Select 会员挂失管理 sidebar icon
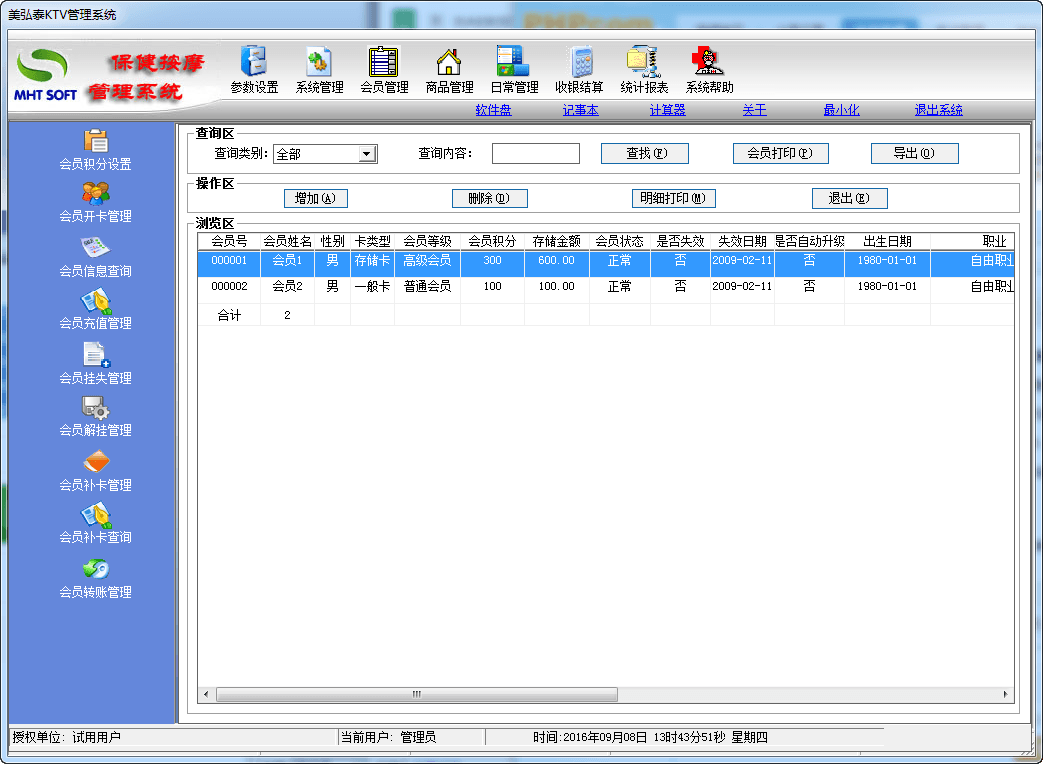The width and height of the screenshot is (1043, 764). (x=95, y=355)
